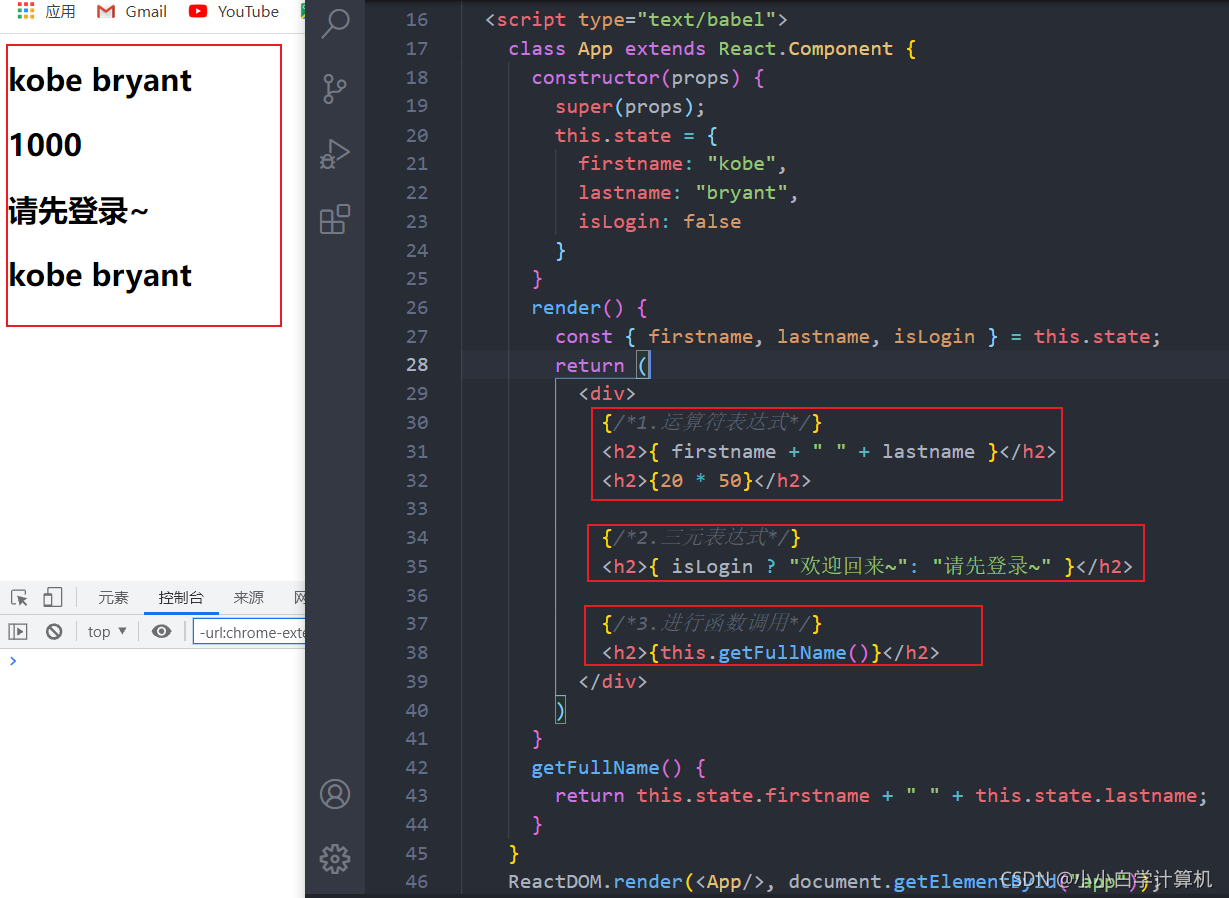Click 'this.state = {' in the code
Screen dimensions: 1229x898
point(636,135)
